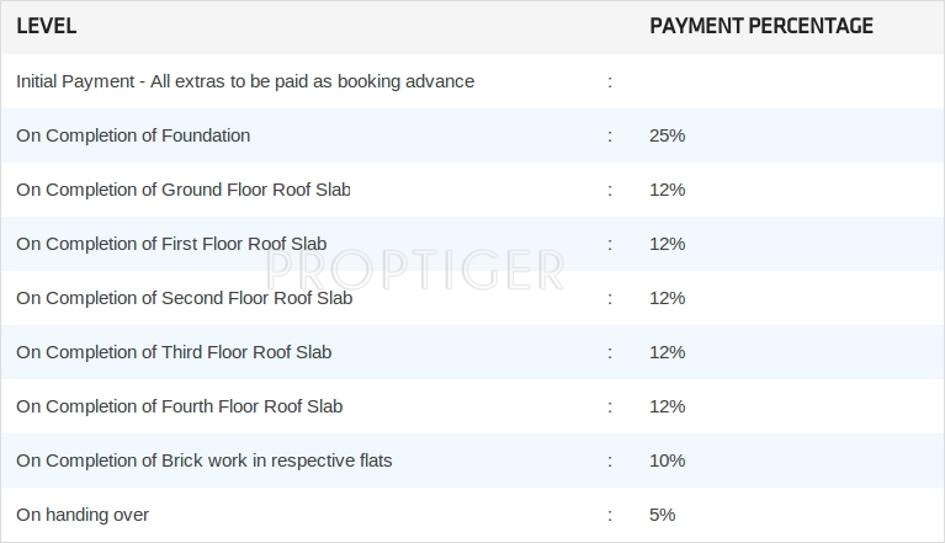The image size is (945, 543).
Task: Select the 12% value for Third Floor
Action: tap(667, 352)
